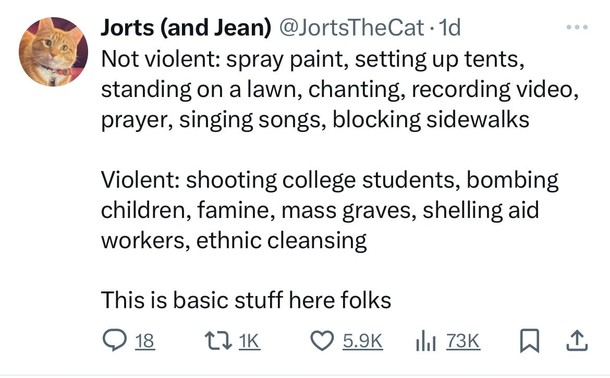Like the tweet with the heart icon
Viewport: 610px width, 378px height.
pos(322,341)
